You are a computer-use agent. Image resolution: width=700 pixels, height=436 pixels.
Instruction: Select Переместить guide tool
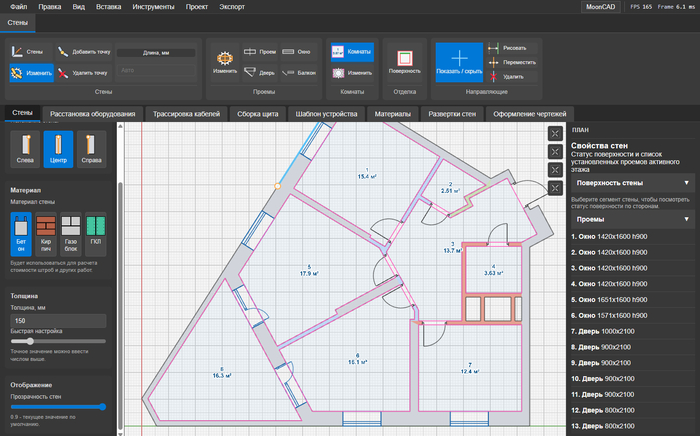tap(512, 62)
